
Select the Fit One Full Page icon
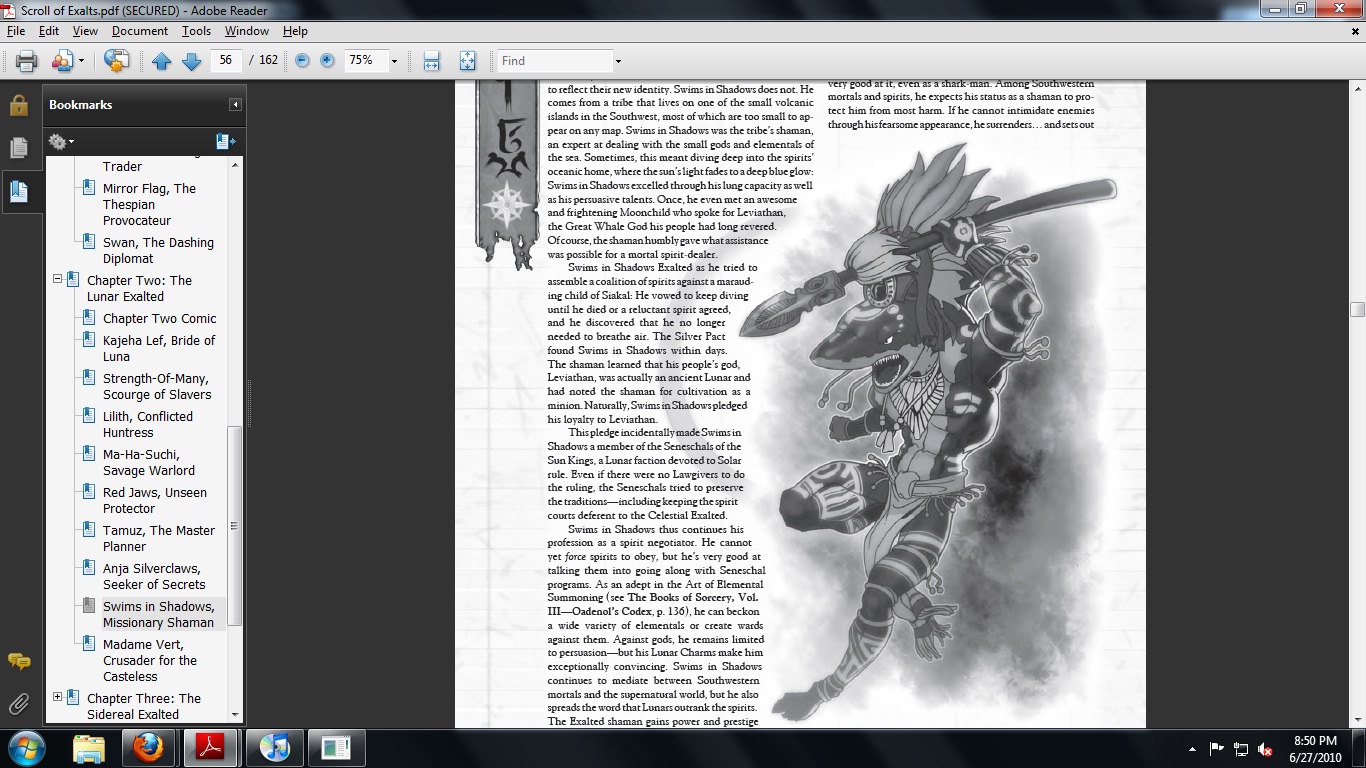(467, 61)
